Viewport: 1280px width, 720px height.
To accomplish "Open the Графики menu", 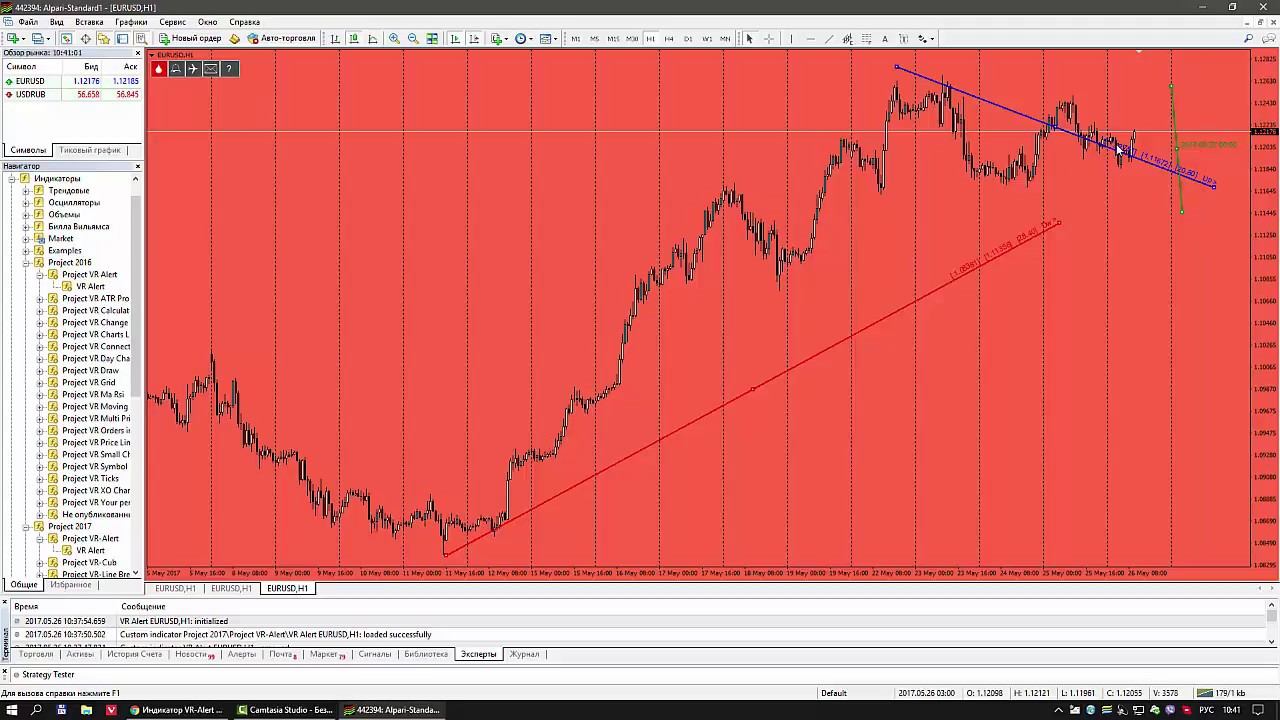I will point(131,22).
